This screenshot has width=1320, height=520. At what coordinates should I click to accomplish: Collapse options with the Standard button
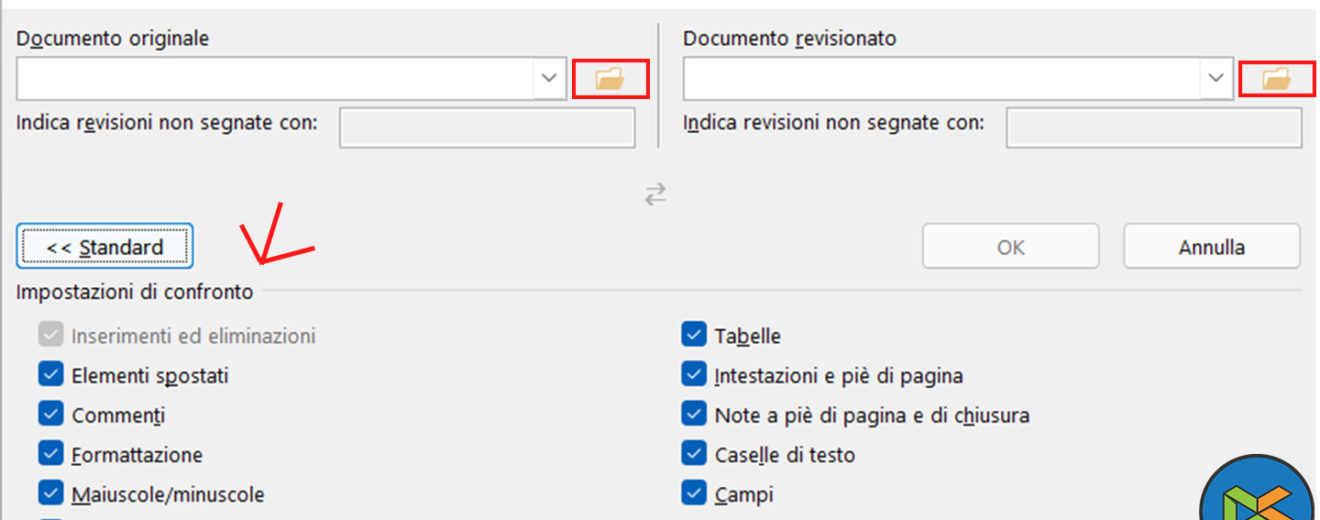[x=105, y=246]
